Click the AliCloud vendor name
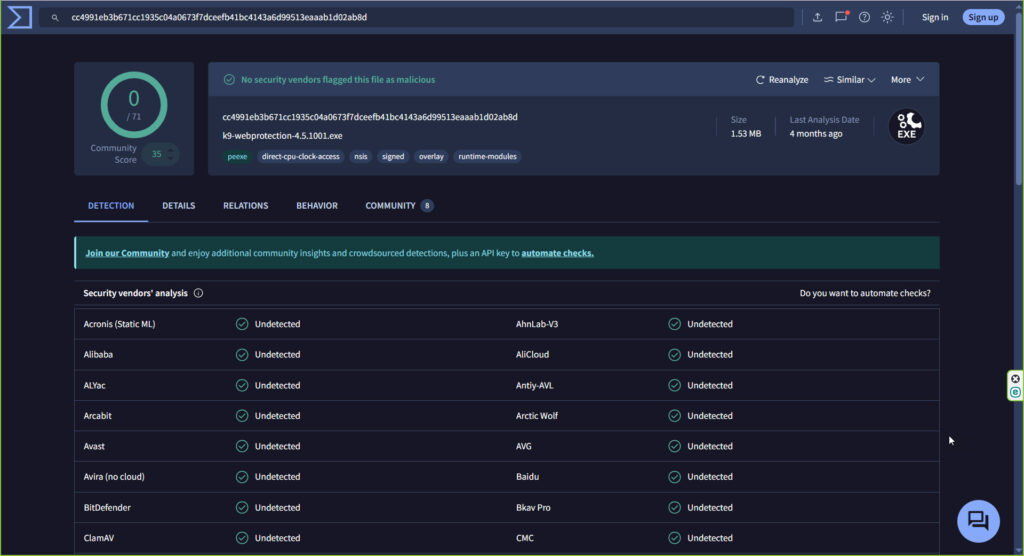The image size is (1024, 556). point(532,355)
